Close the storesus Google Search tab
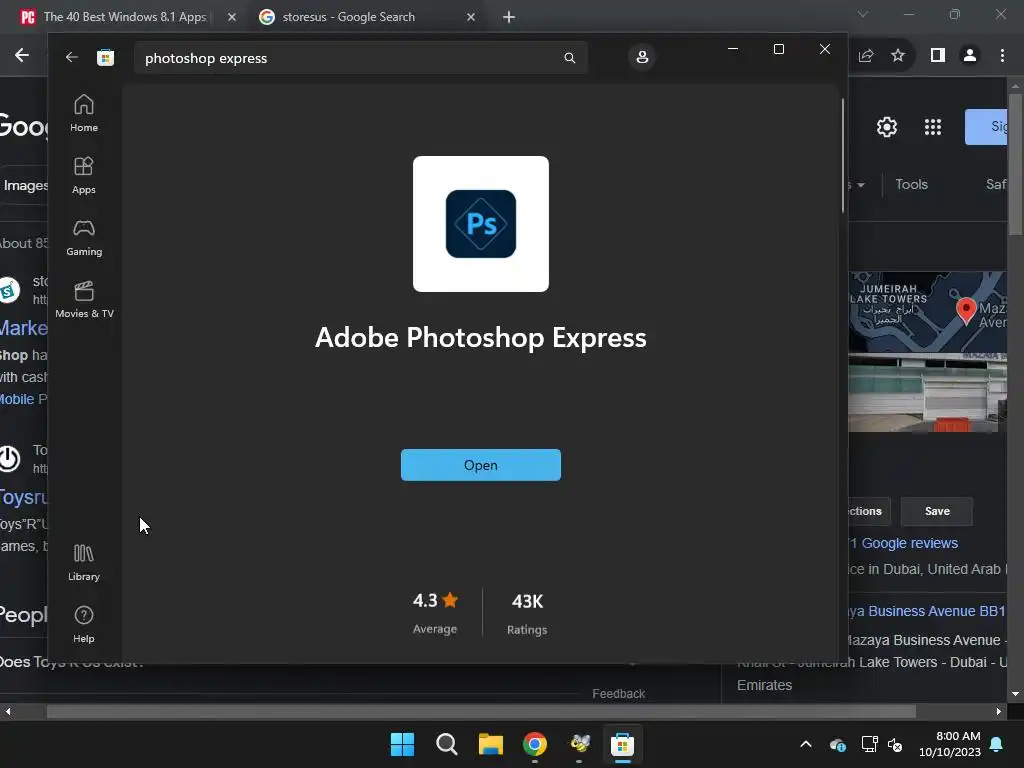The height and width of the screenshot is (768, 1024). pyautogui.click(x=471, y=18)
